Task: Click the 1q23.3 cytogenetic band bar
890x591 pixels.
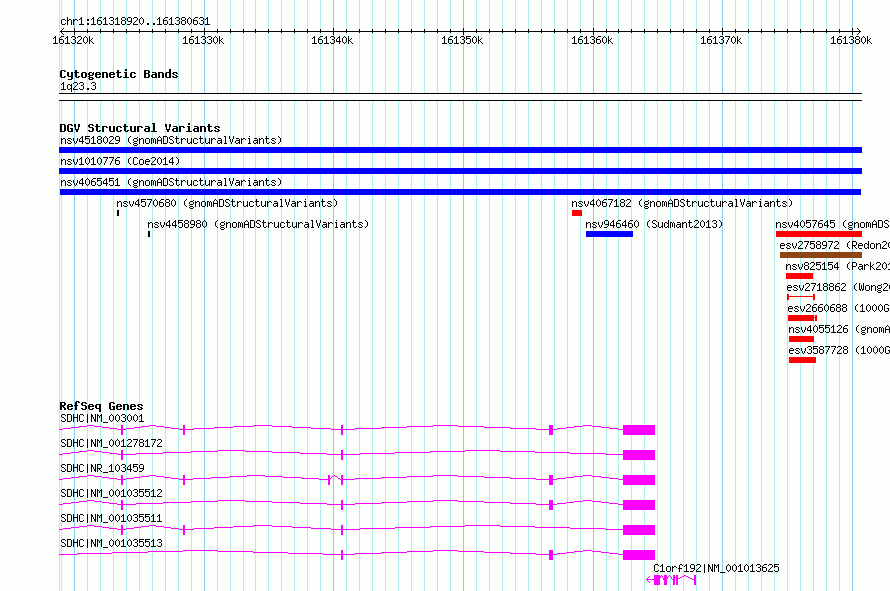Action: pos(460,97)
